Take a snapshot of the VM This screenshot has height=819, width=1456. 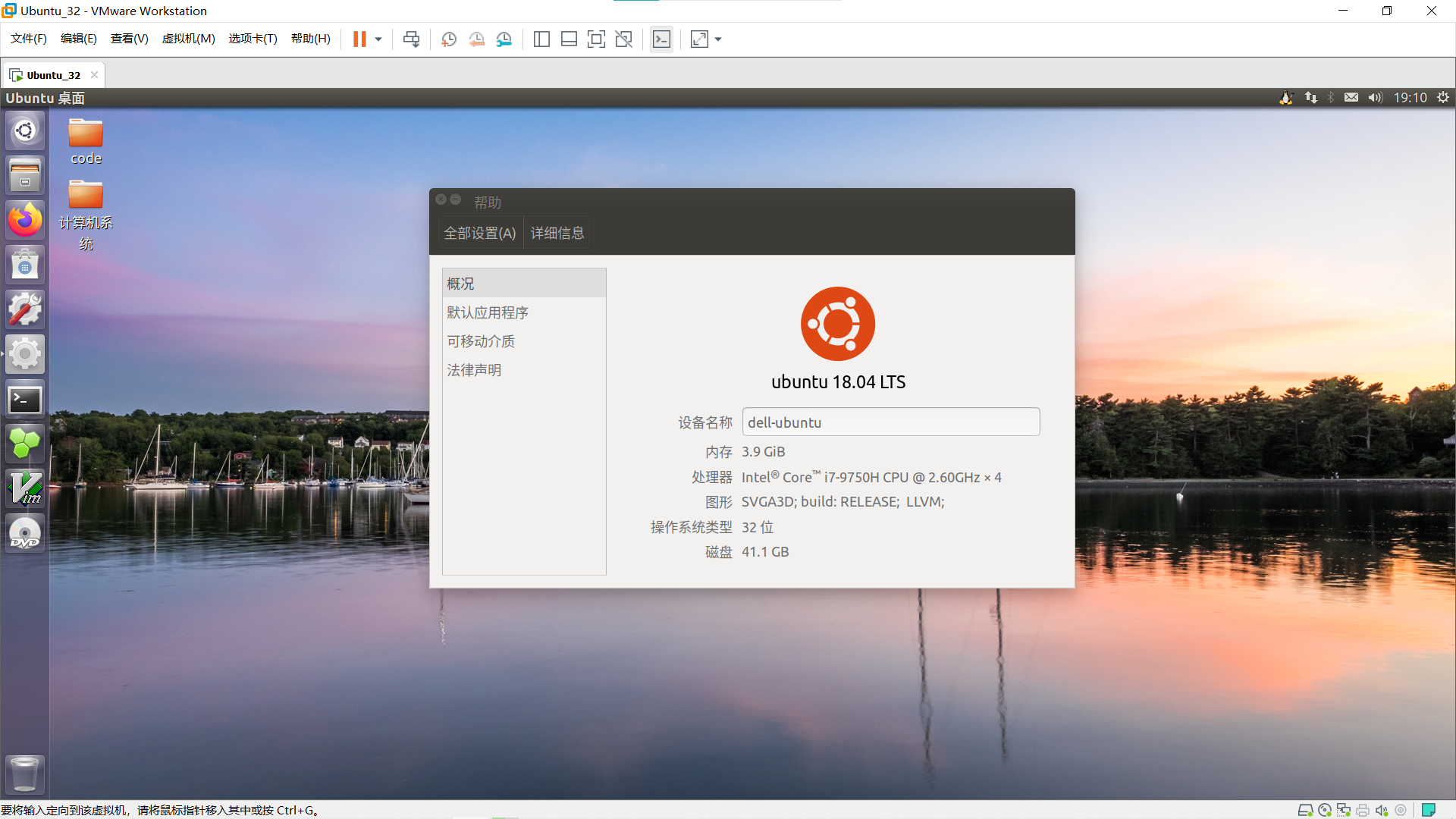[449, 39]
